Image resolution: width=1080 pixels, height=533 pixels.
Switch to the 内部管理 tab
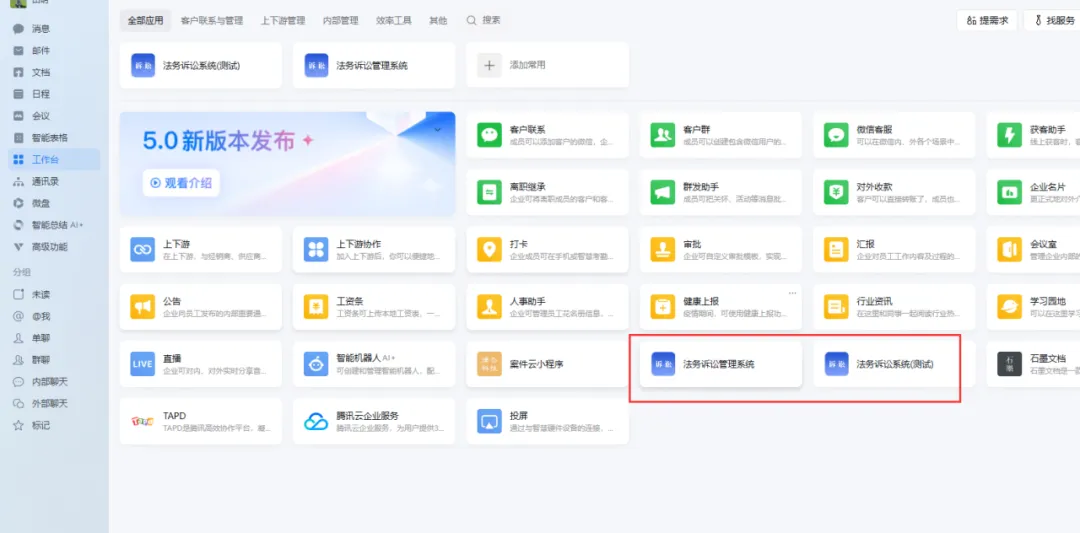tap(340, 21)
